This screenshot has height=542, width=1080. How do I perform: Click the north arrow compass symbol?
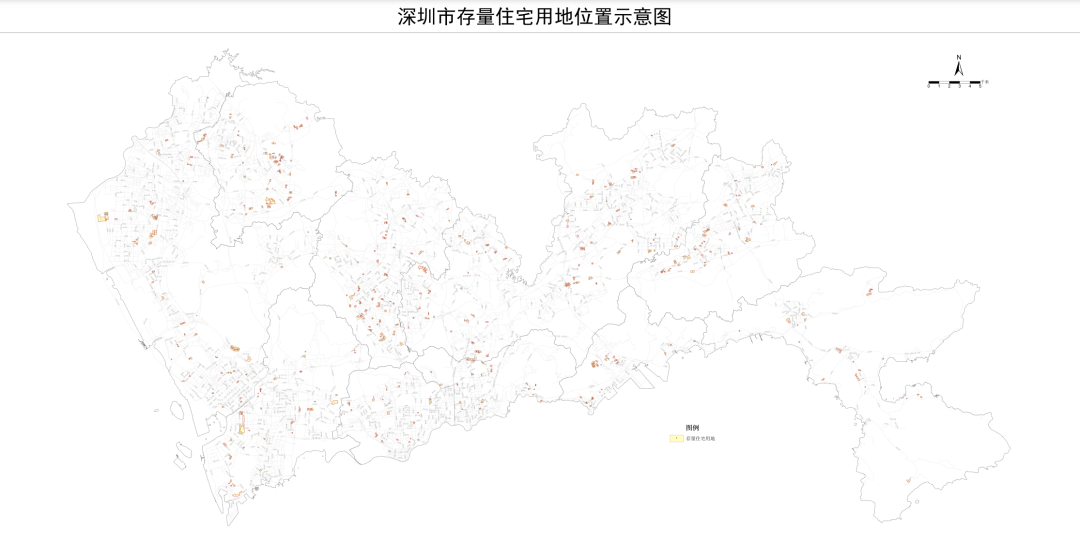pyautogui.click(x=959, y=68)
